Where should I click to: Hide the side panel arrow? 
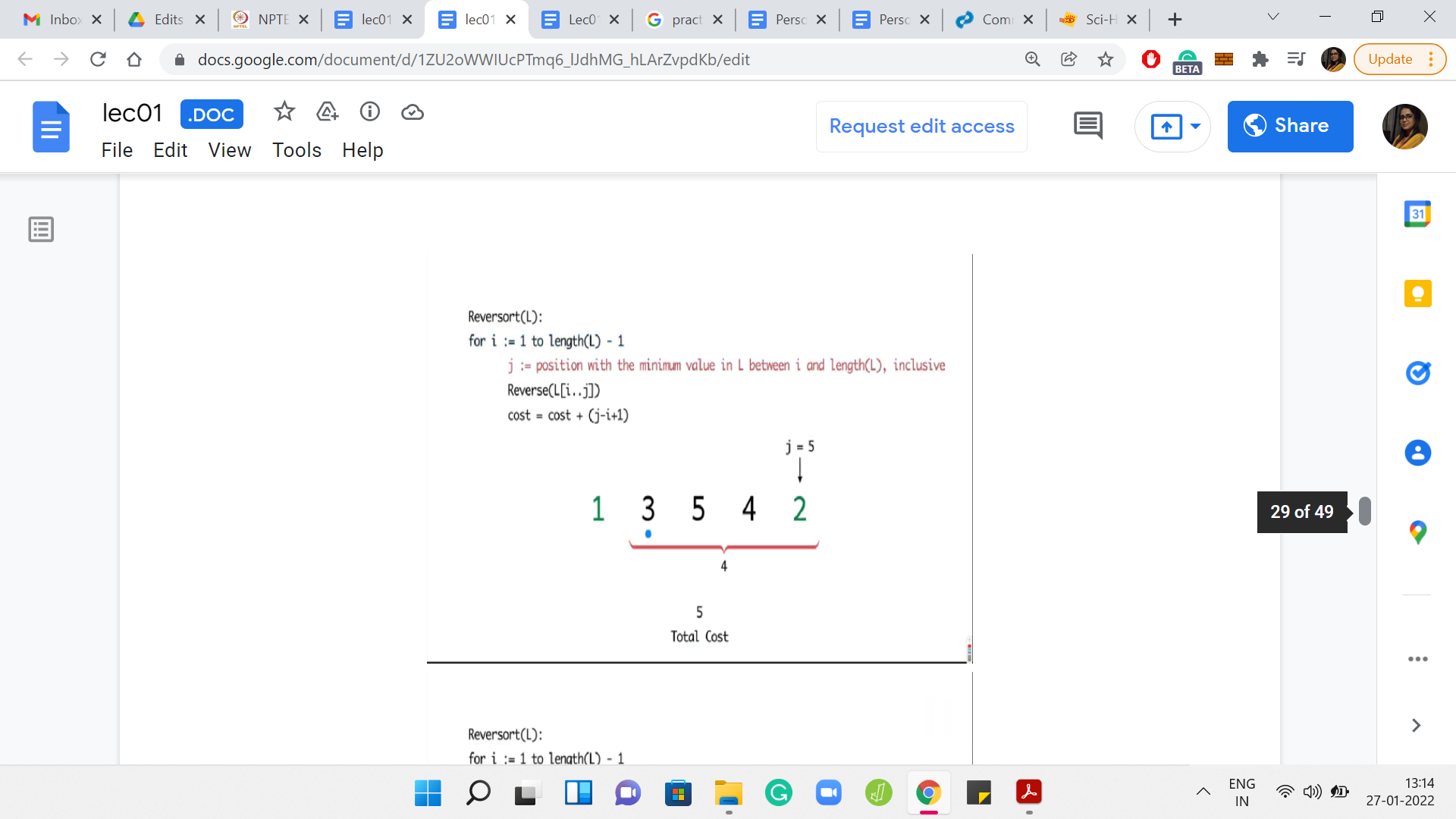coord(1416,726)
